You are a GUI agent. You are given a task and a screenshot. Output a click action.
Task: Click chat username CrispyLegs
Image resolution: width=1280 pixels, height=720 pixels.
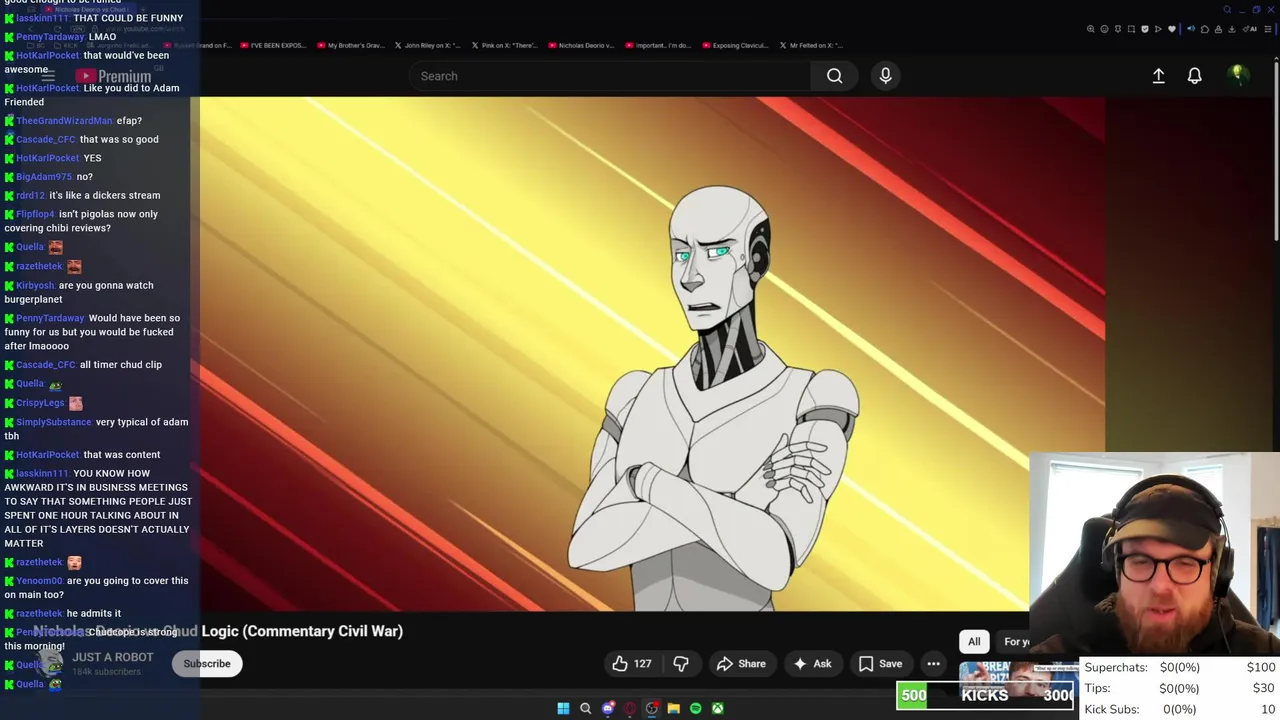coord(40,403)
